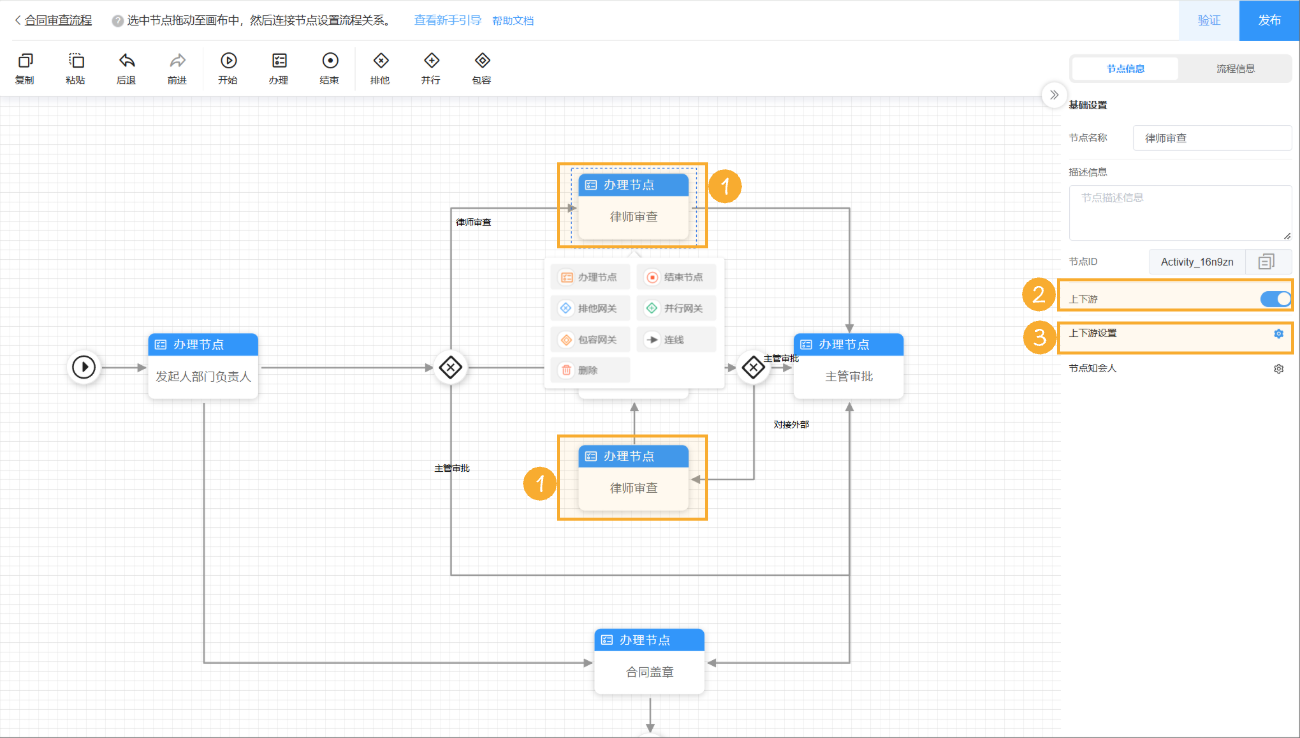Switch to the 流程信息 tab
The image size is (1300, 738).
point(1235,69)
